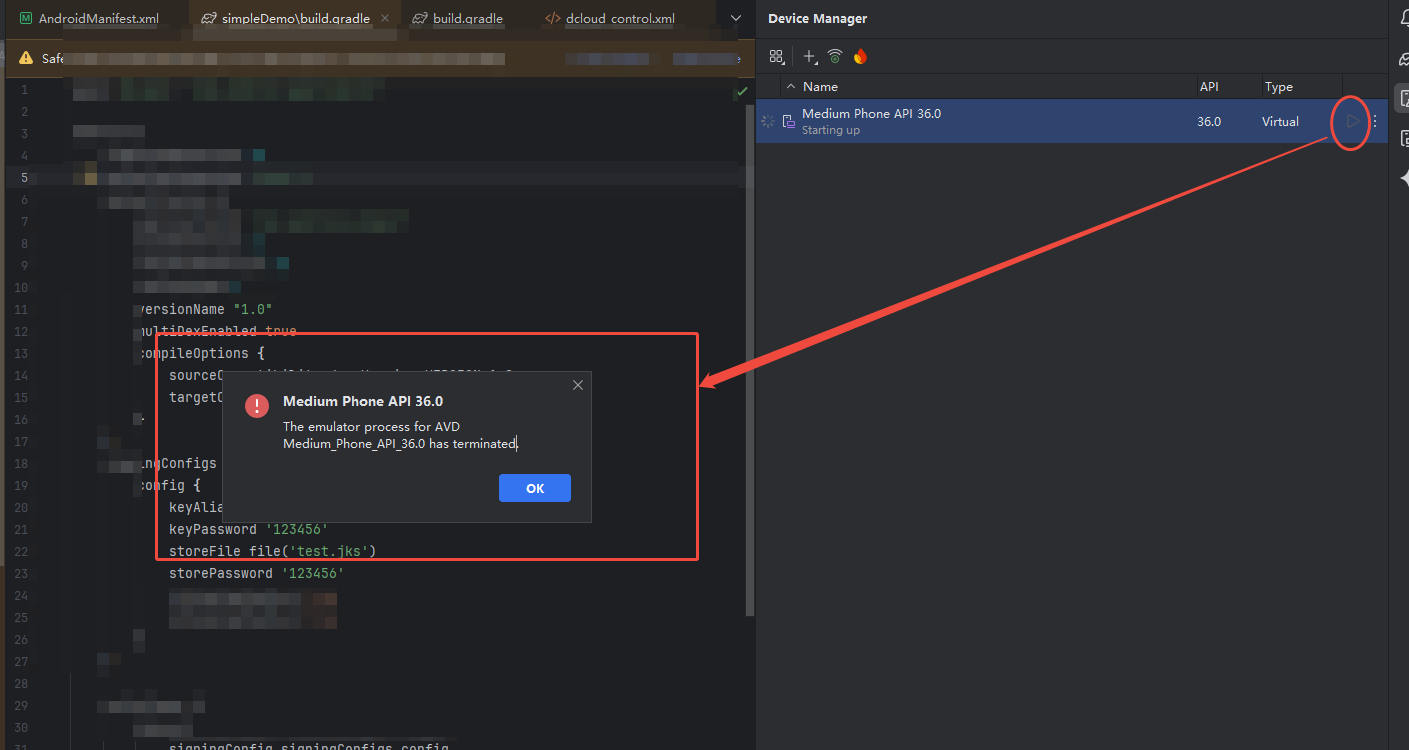
Task: Expand the hidden editor tabs chevron
Action: (x=736, y=19)
